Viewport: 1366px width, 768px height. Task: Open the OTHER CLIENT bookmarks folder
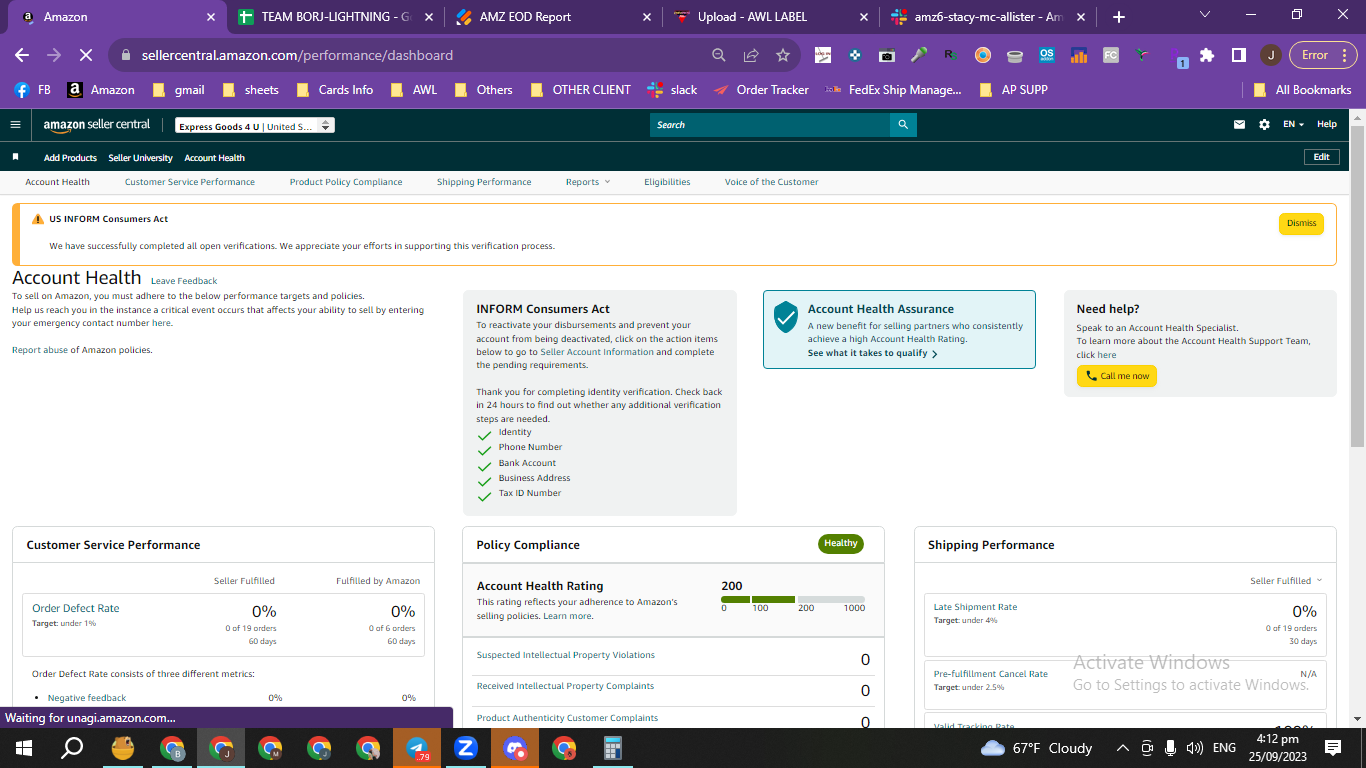pyautogui.click(x=580, y=90)
